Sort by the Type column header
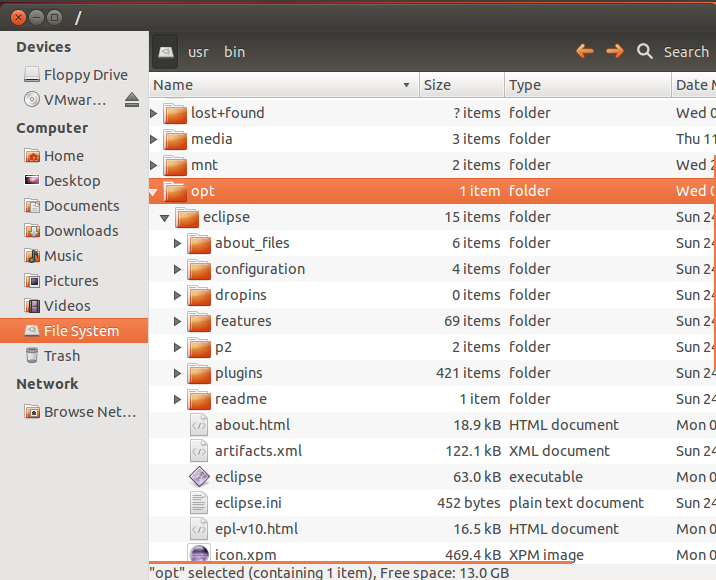The height and width of the screenshot is (580, 716). 588,85
